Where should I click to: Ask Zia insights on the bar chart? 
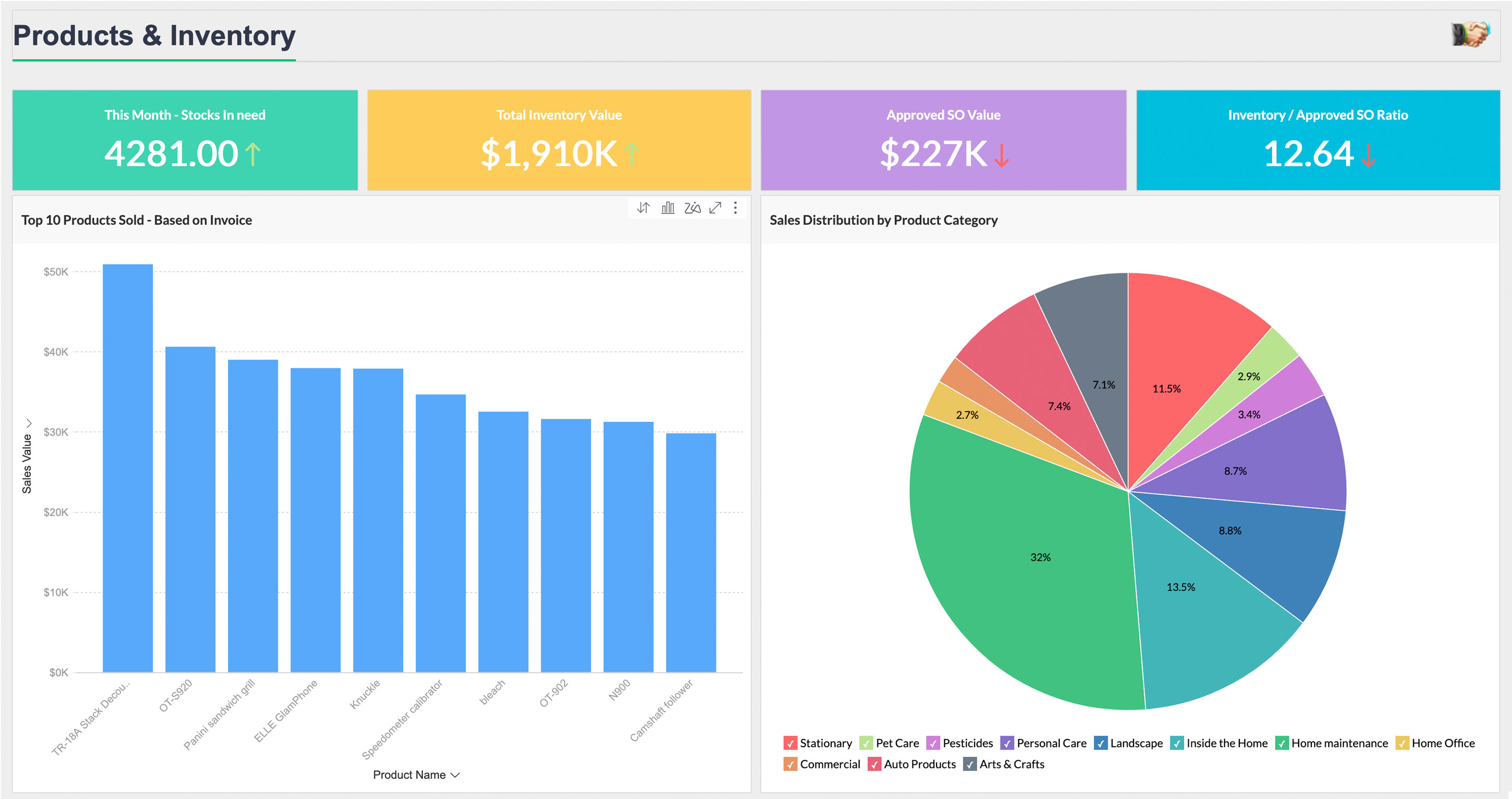(x=692, y=208)
